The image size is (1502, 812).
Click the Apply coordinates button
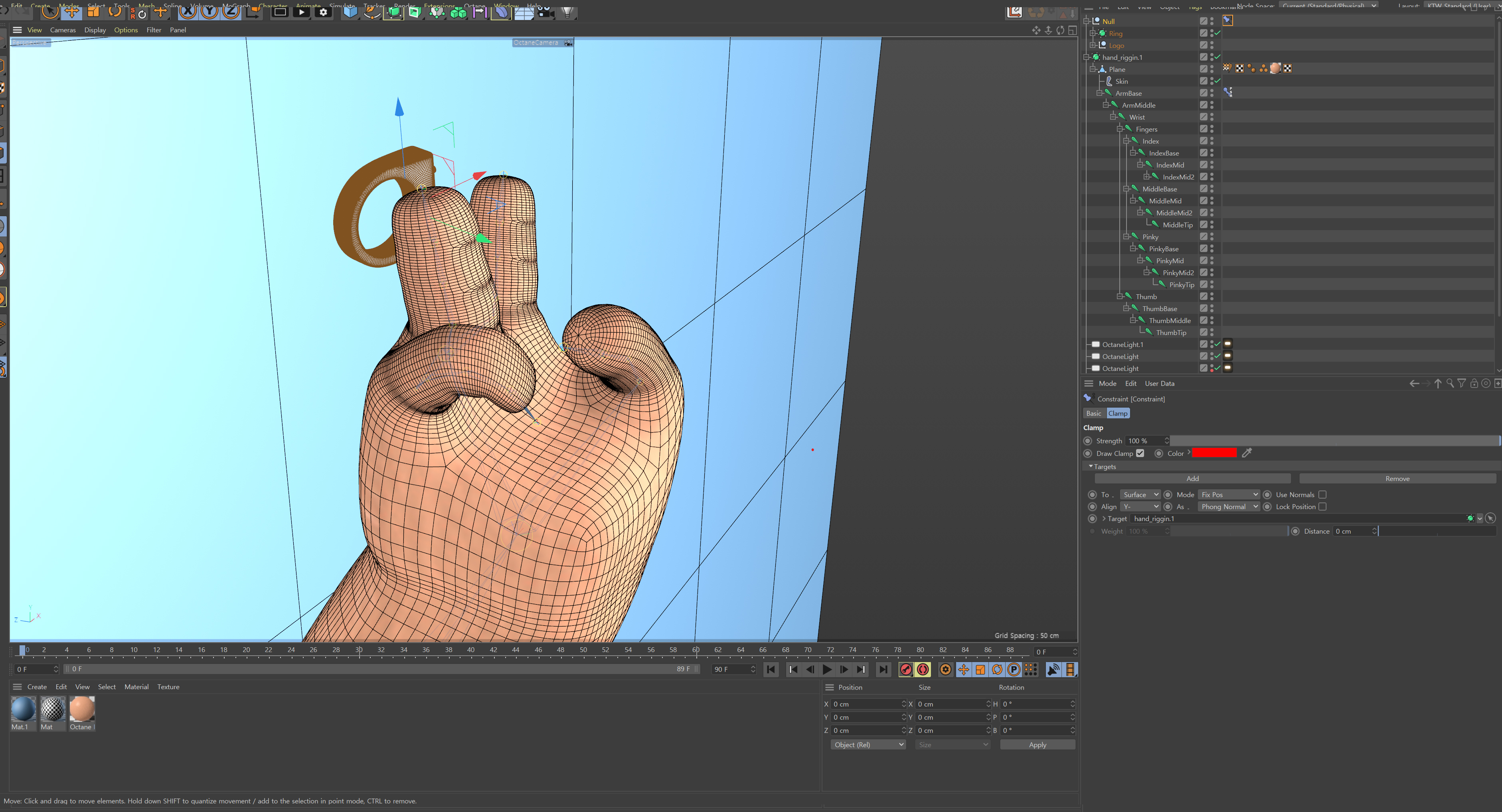click(1037, 744)
